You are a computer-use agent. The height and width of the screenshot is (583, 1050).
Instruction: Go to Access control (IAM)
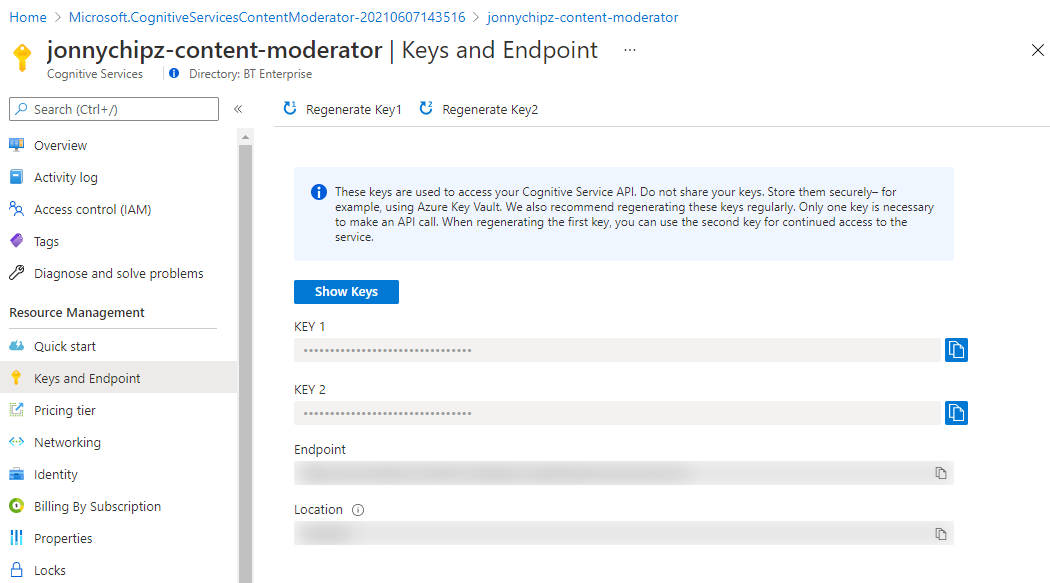point(92,210)
